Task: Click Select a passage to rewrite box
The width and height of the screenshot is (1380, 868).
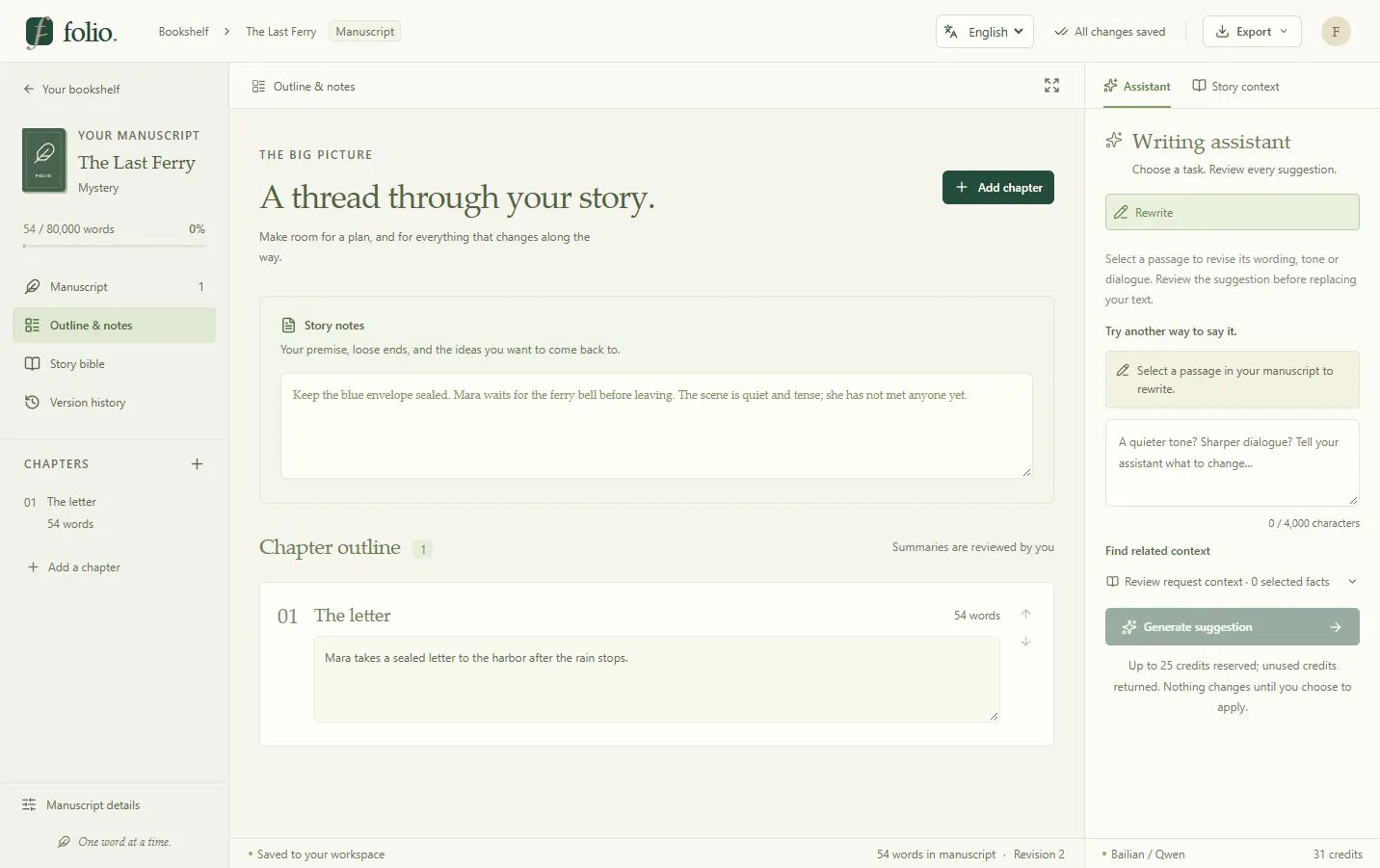Action: point(1232,380)
